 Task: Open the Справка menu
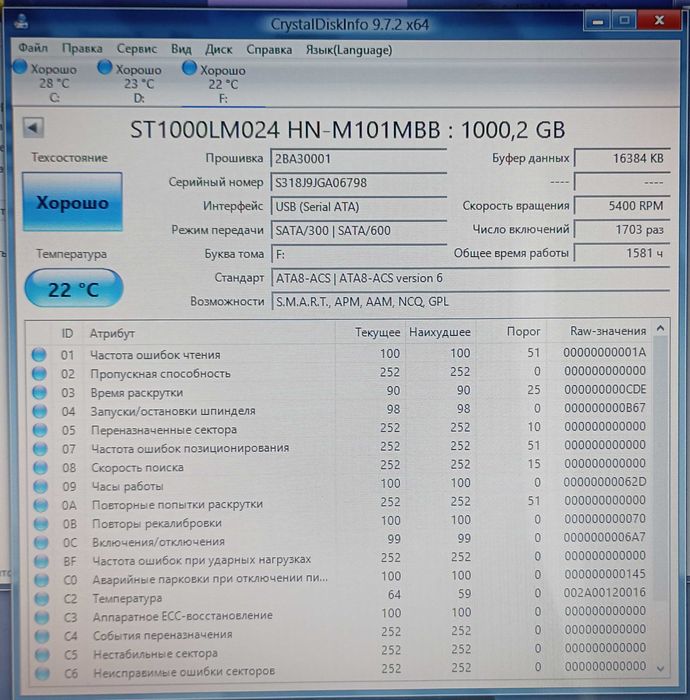(x=269, y=50)
